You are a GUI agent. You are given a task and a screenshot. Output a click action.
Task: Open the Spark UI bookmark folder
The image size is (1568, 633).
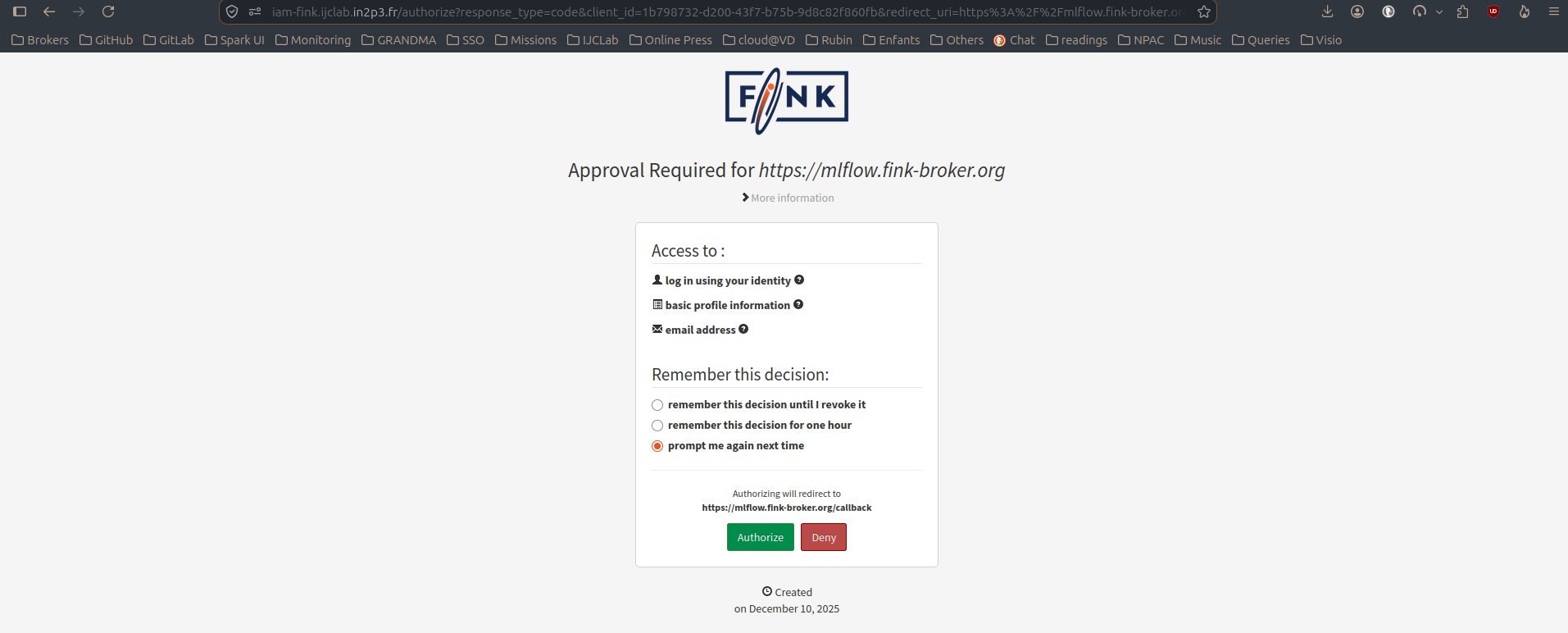point(234,40)
